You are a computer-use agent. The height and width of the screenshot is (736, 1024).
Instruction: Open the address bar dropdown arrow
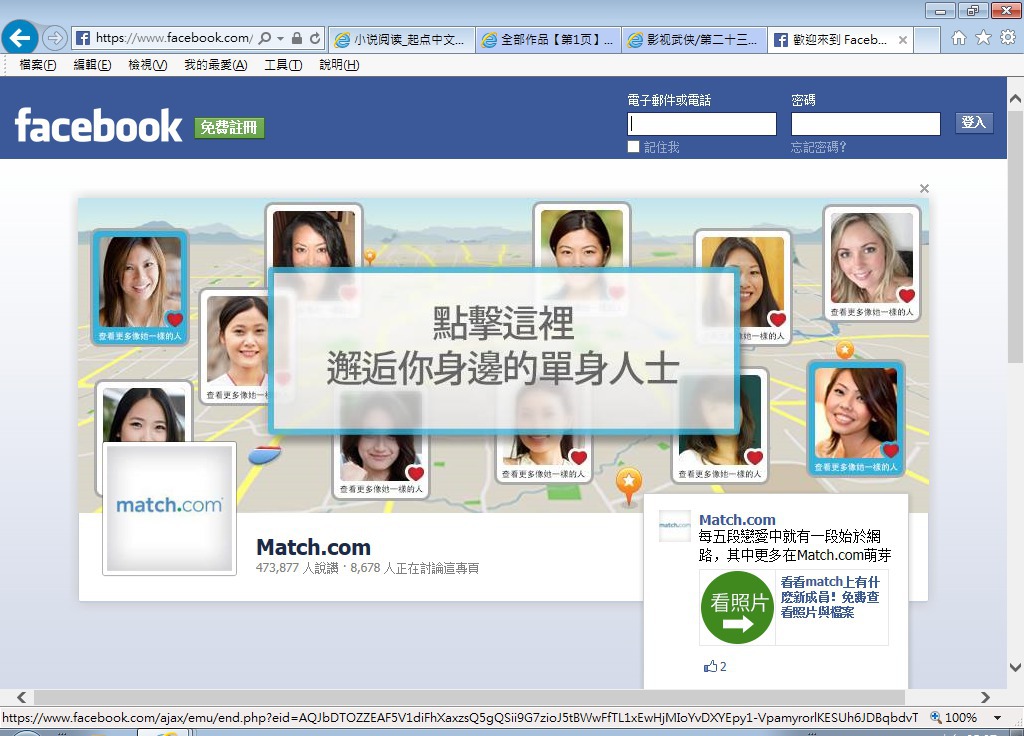280,39
